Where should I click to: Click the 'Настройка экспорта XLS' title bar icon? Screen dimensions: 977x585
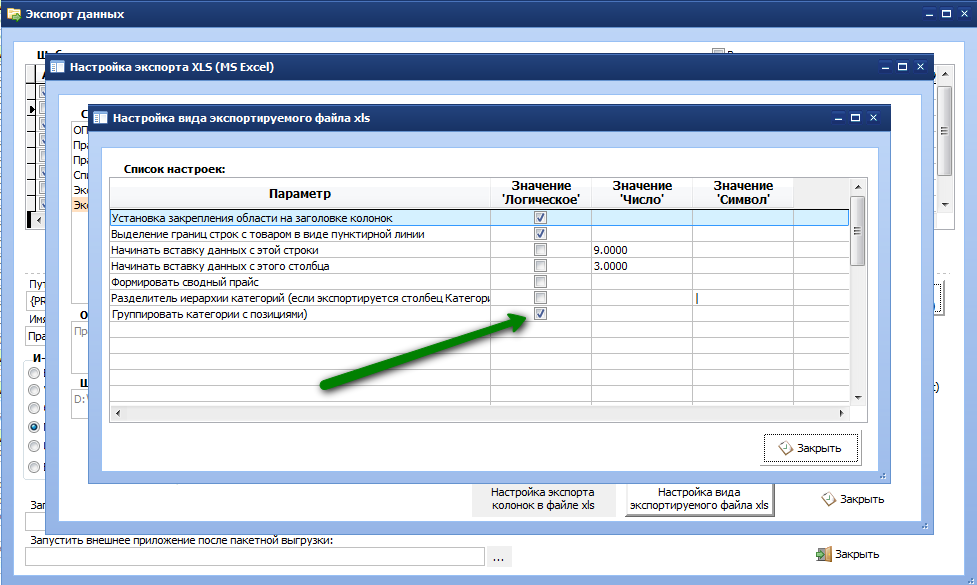click(57, 67)
